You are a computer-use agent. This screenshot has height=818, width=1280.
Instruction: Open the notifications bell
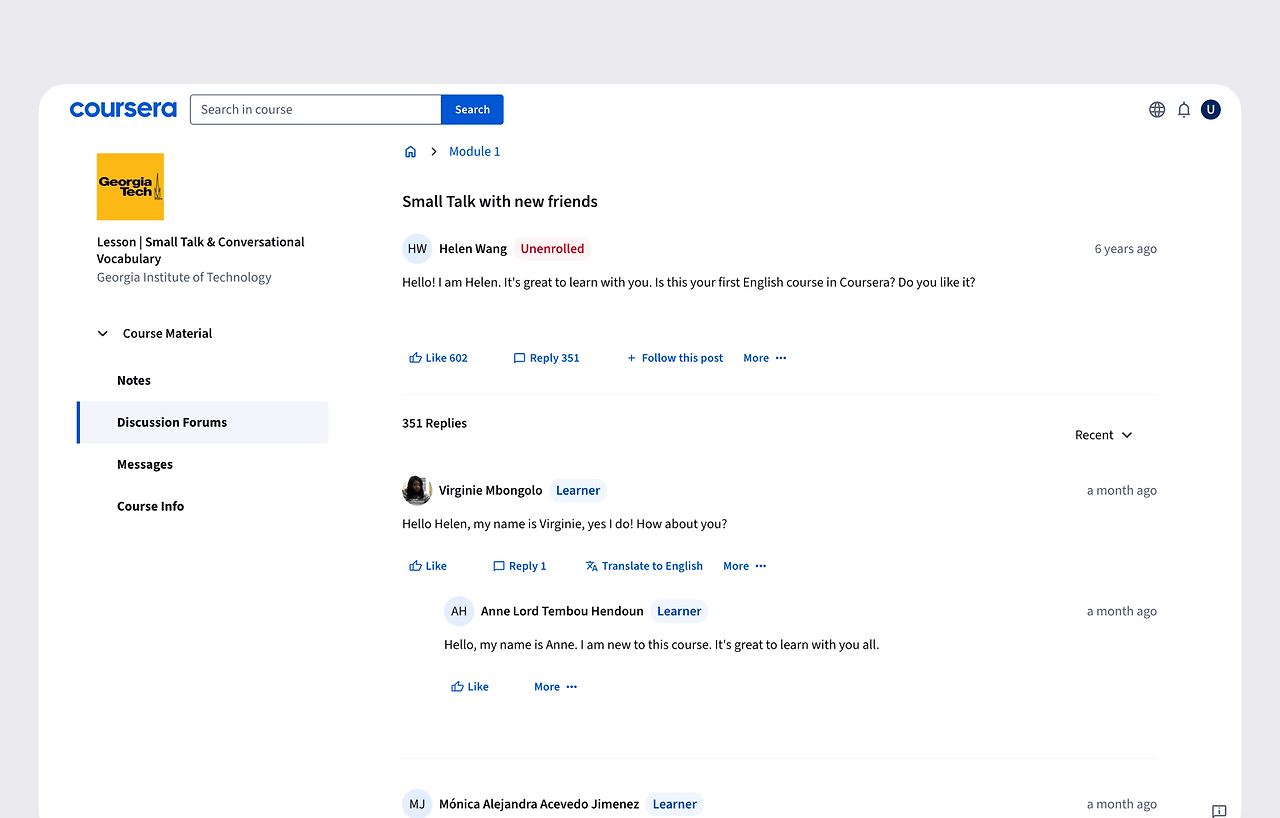pos(1184,110)
